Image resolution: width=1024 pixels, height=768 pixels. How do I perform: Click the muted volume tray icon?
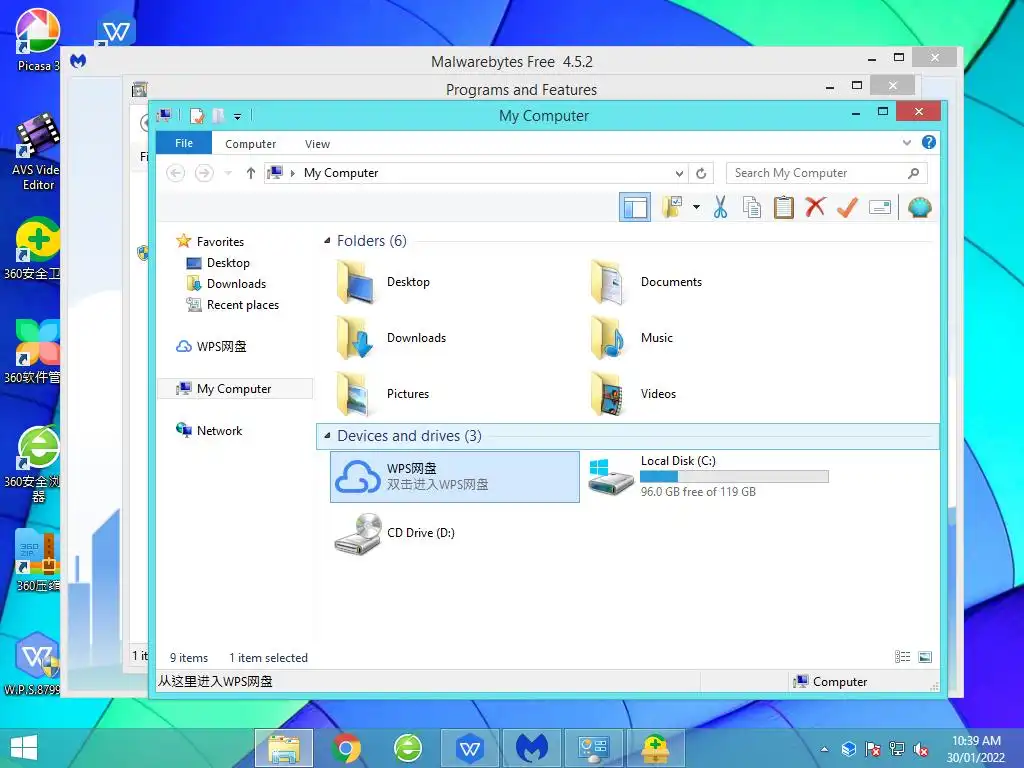point(921,750)
